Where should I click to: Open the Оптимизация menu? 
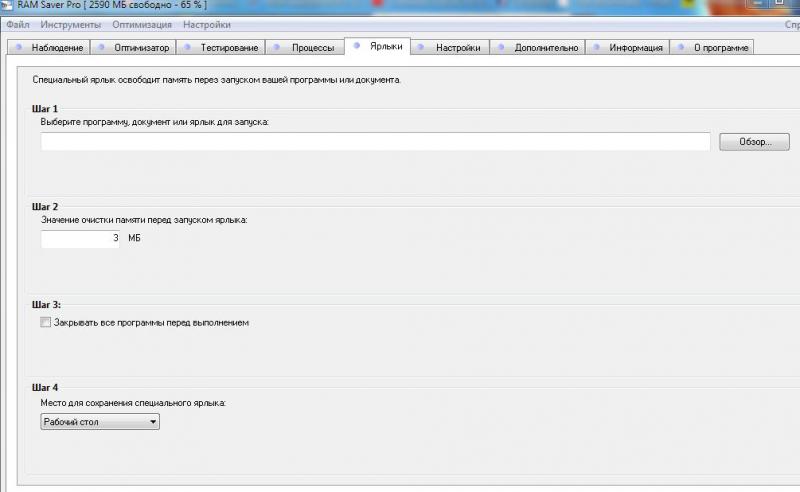142,24
